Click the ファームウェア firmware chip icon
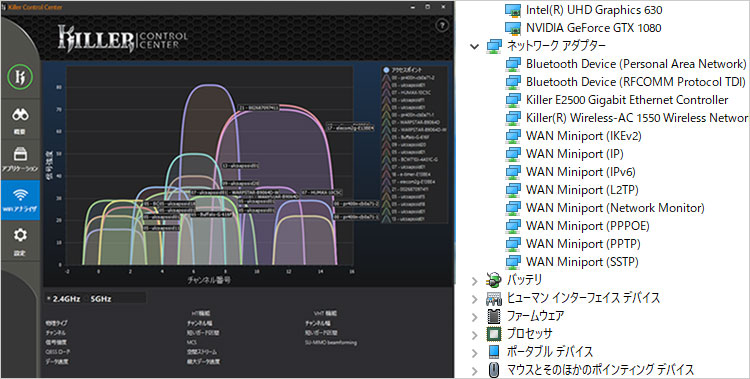Image resolution: width=750 pixels, height=379 pixels. pyautogui.click(x=493, y=316)
